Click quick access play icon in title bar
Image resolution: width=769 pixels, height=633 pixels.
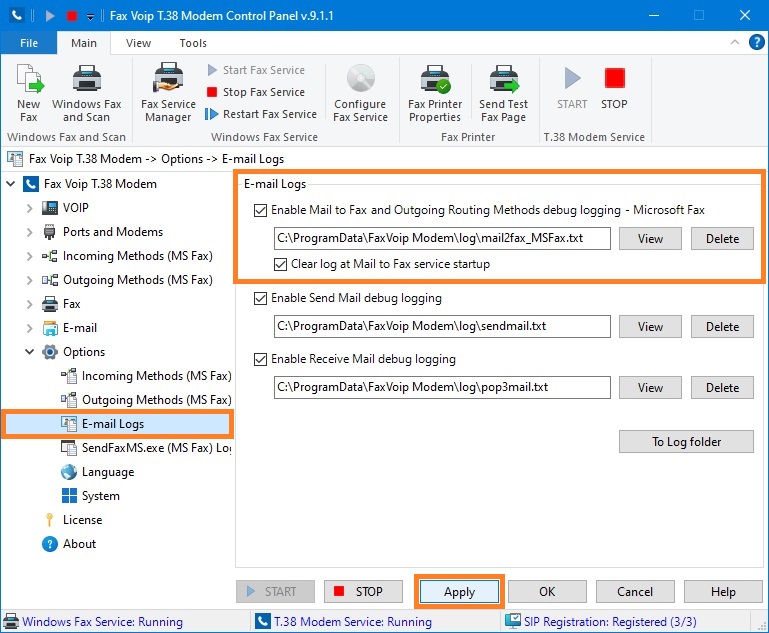tap(50, 16)
